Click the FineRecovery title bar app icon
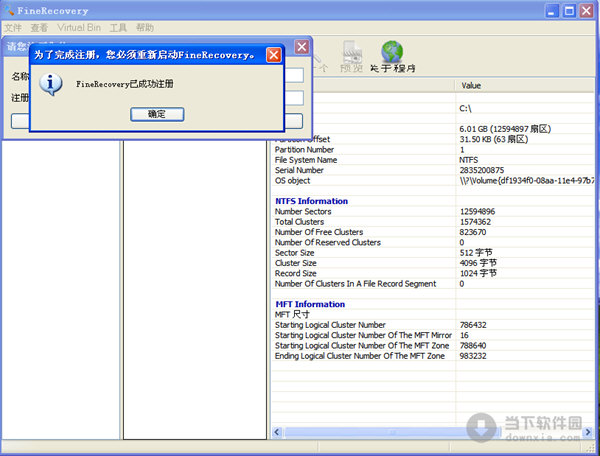Image resolution: width=600 pixels, height=456 pixels. (x=11, y=10)
